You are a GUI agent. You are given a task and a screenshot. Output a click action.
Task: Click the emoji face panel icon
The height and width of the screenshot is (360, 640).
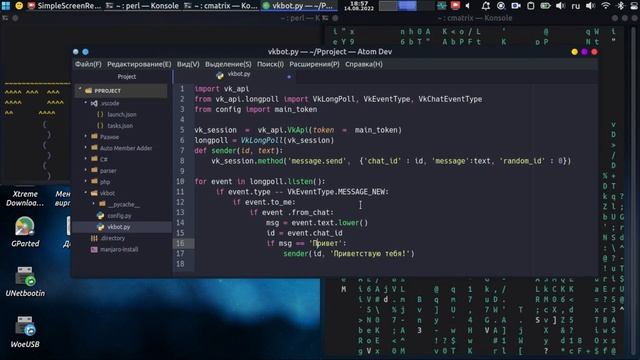tap(19, 6)
